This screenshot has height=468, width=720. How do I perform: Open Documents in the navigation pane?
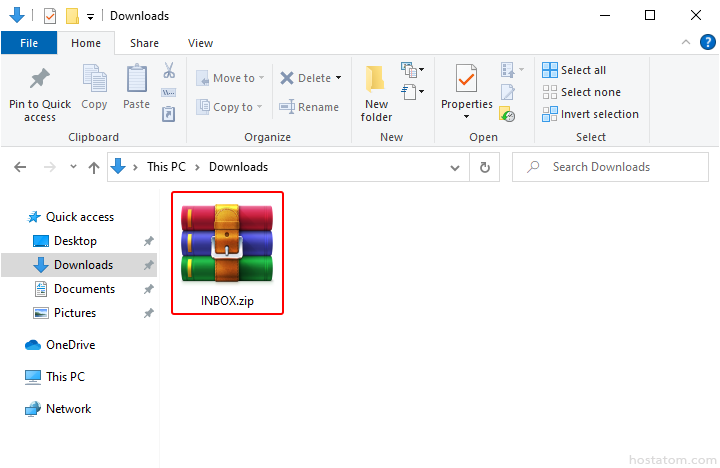[75, 289]
